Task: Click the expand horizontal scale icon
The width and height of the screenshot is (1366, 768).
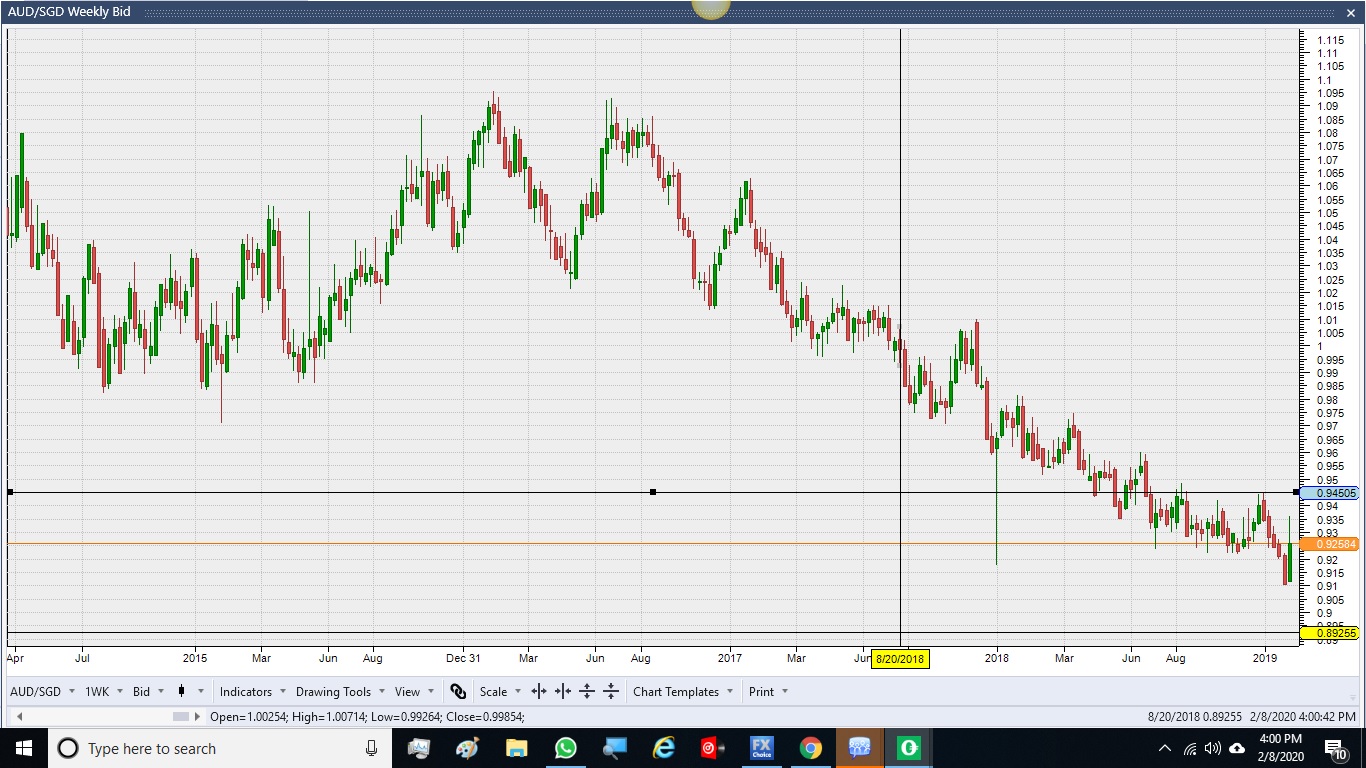Action: 539,691
